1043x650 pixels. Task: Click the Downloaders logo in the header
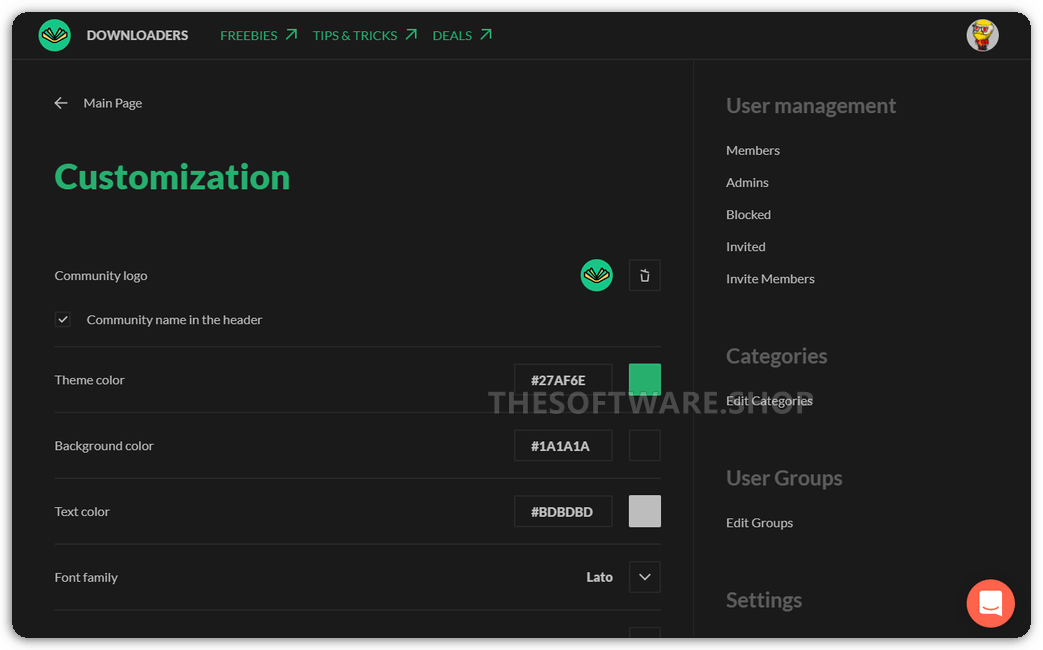[x=55, y=35]
